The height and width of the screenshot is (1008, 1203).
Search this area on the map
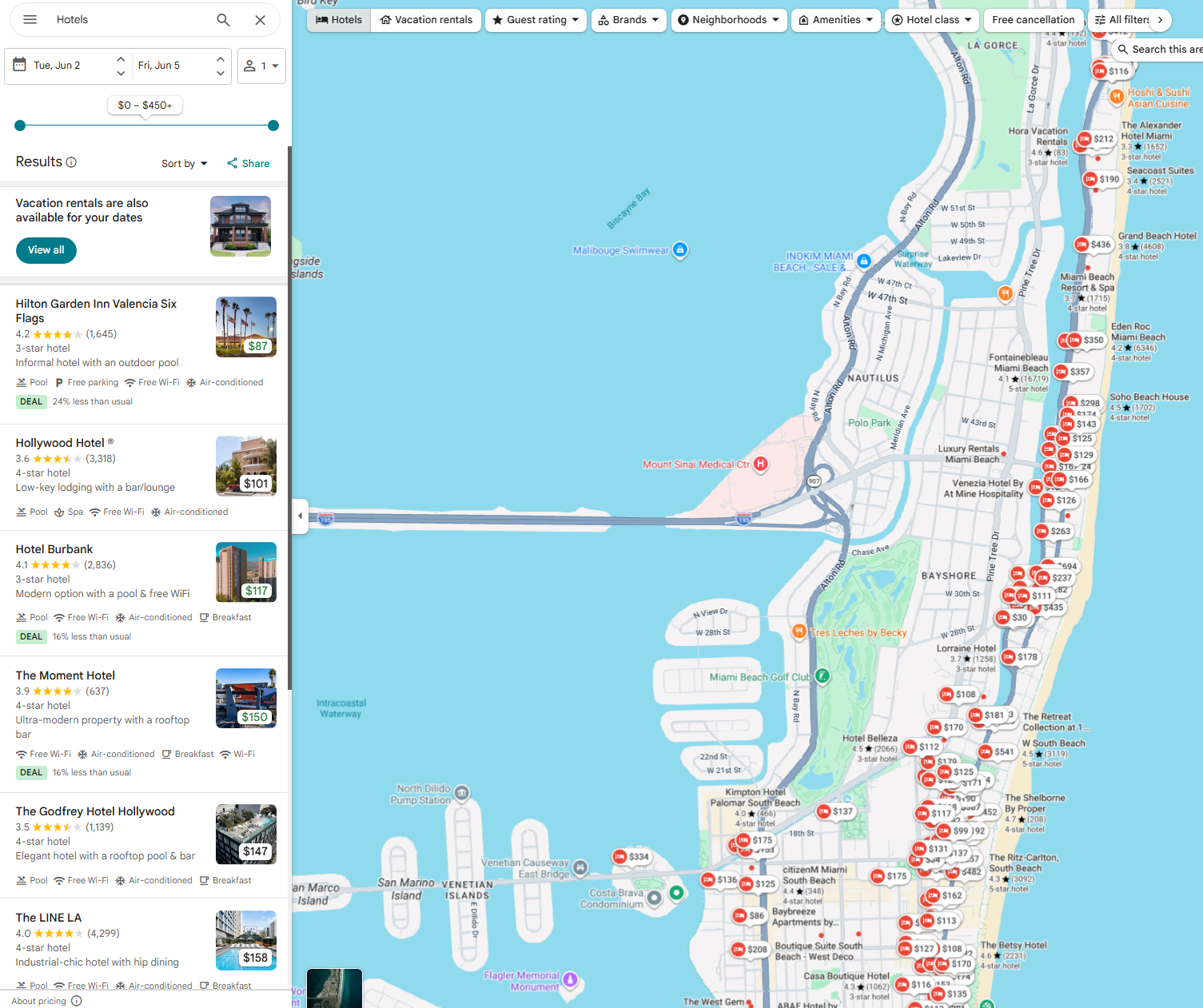[1158, 50]
